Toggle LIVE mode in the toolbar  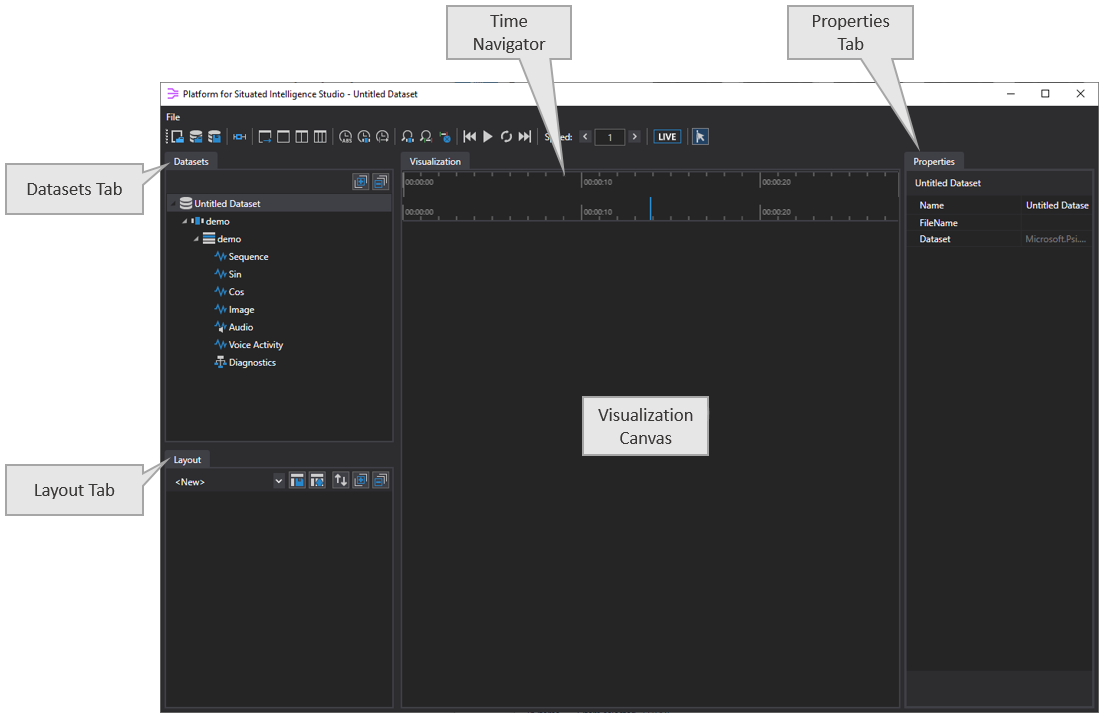point(666,136)
